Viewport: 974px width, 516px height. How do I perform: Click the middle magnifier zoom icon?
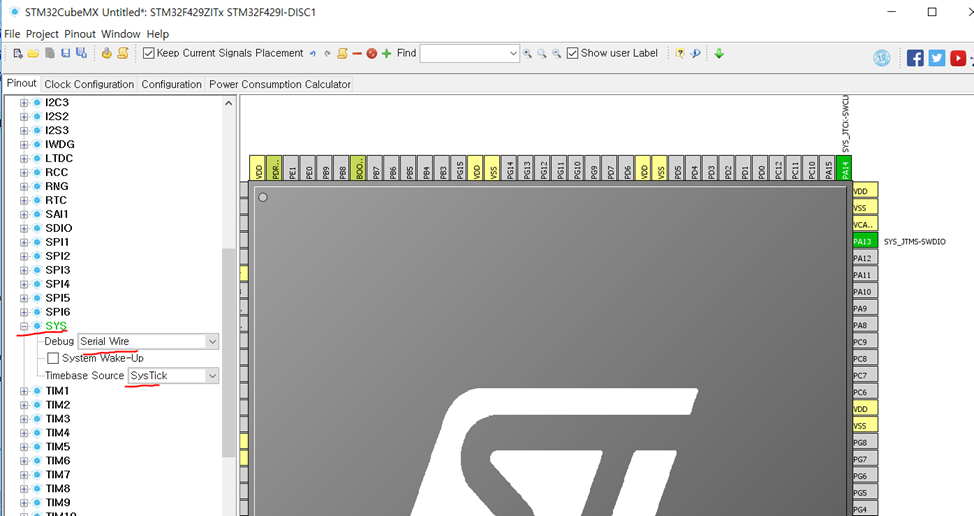[542, 53]
